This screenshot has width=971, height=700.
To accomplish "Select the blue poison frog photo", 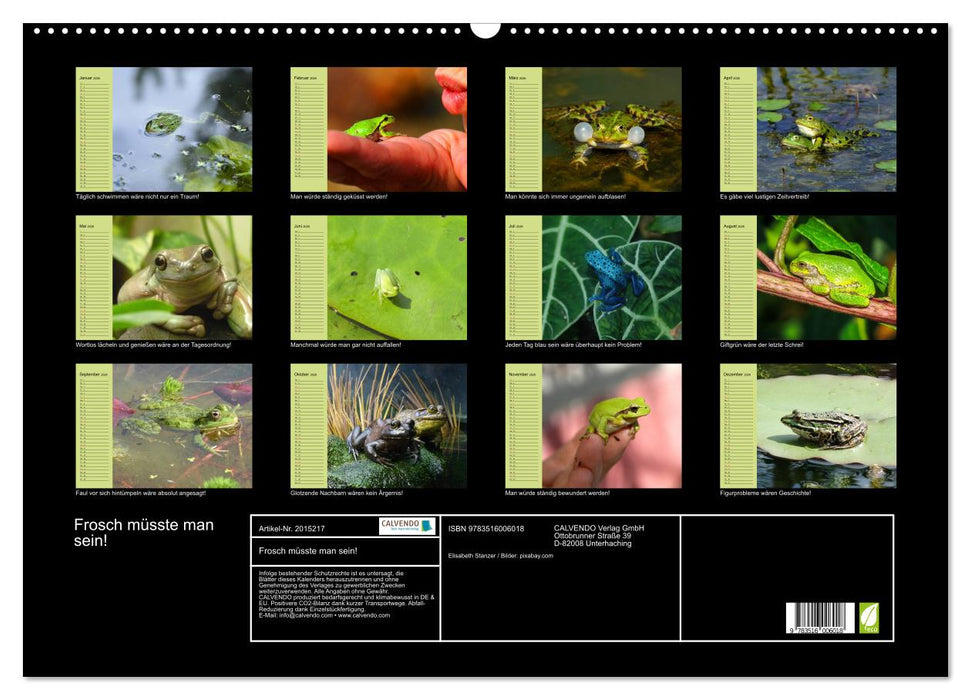I will (x=611, y=278).
